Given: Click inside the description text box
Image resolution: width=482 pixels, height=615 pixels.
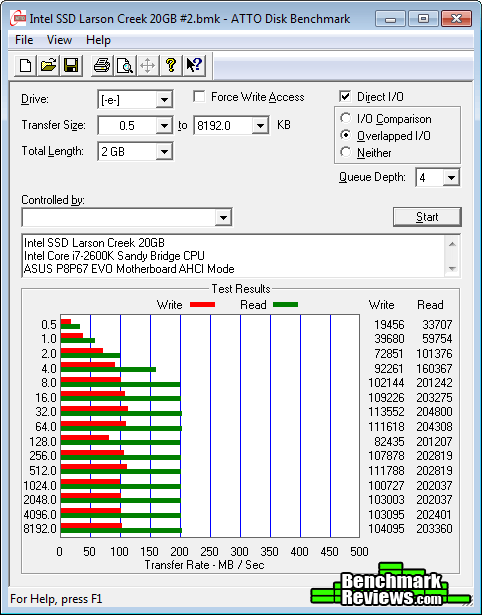Looking at the screenshot, I should point(234,256).
